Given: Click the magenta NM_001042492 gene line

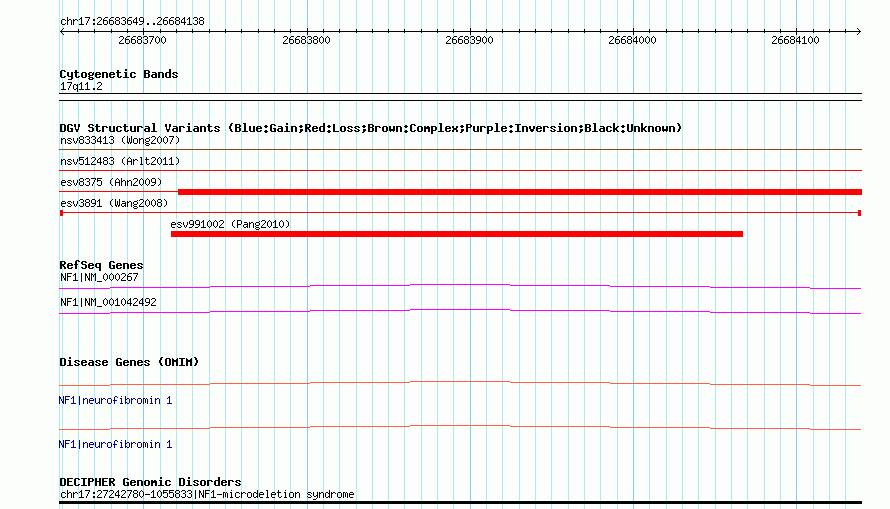Looking at the screenshot, I should [460, 311].
